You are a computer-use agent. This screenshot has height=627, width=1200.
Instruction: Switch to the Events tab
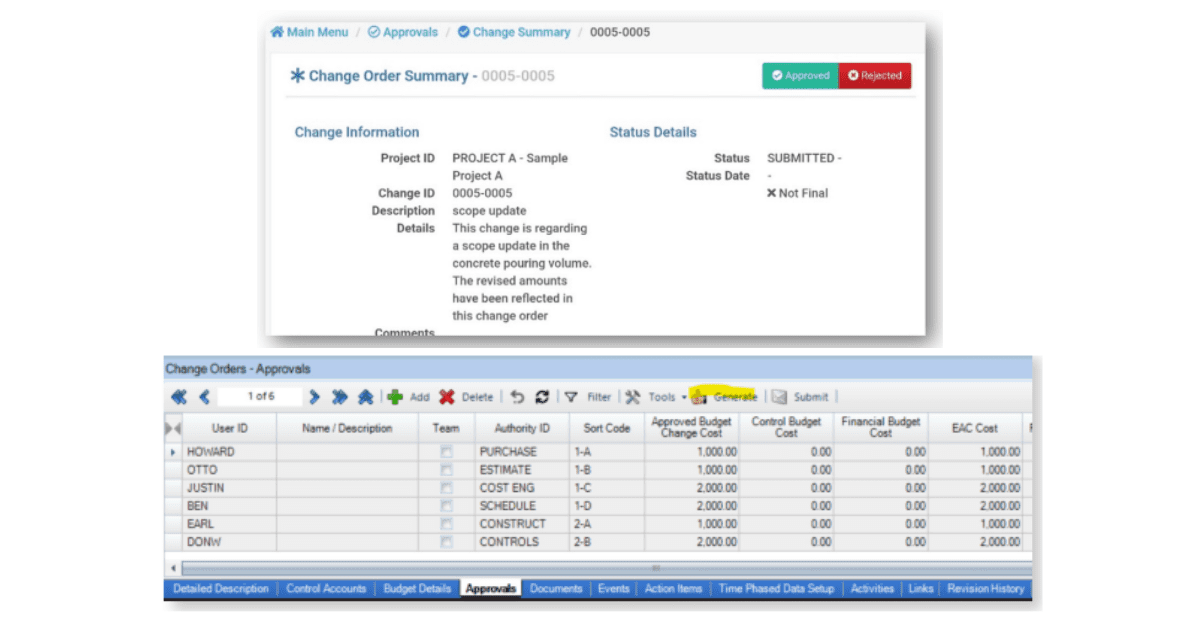pyautogui.click(x=613, y=589)
